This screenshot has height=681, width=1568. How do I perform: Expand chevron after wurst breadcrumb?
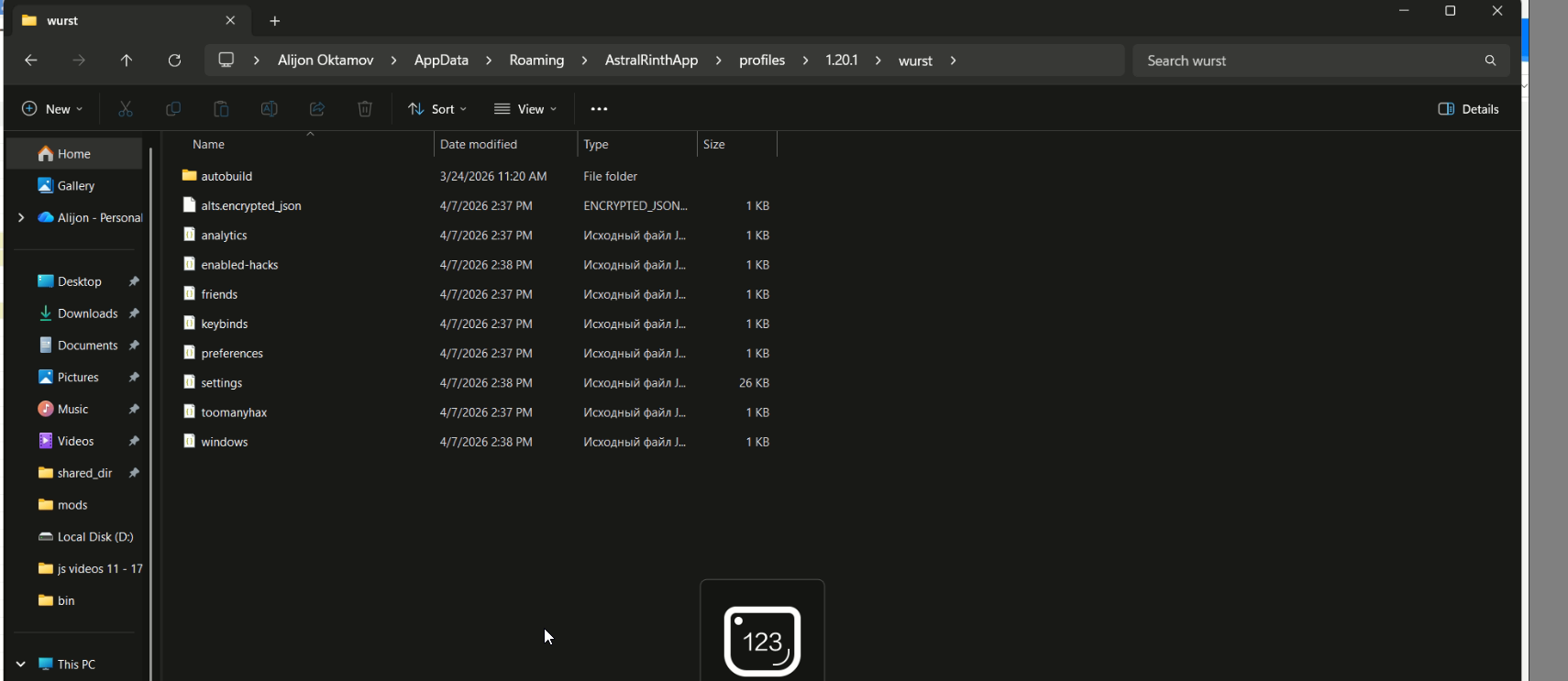point(954,60)
